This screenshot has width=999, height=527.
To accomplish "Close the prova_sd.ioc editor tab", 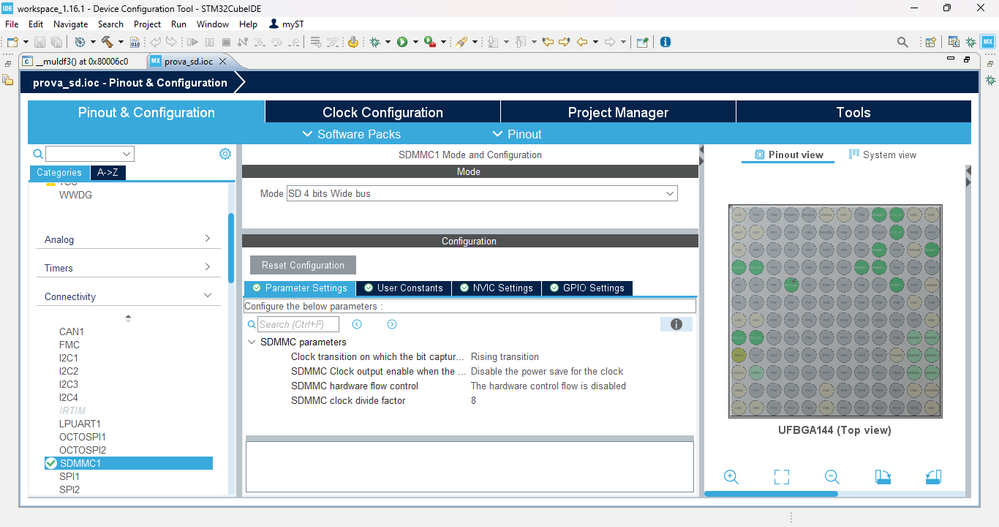I will (222, 61).
